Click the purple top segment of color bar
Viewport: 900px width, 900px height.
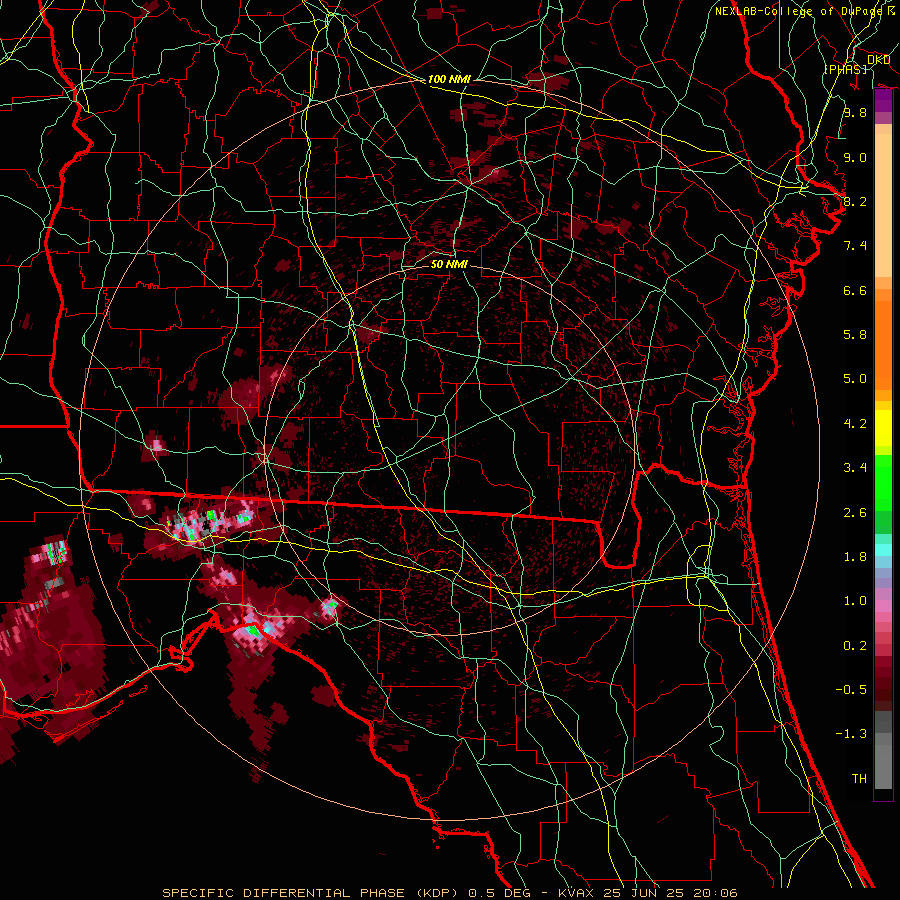(883, 100)
